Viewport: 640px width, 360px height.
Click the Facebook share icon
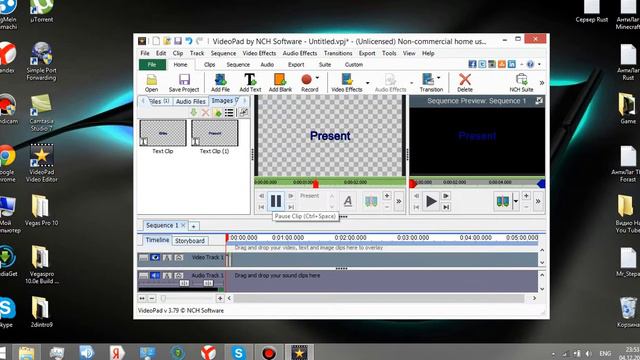tap(472, 64)
